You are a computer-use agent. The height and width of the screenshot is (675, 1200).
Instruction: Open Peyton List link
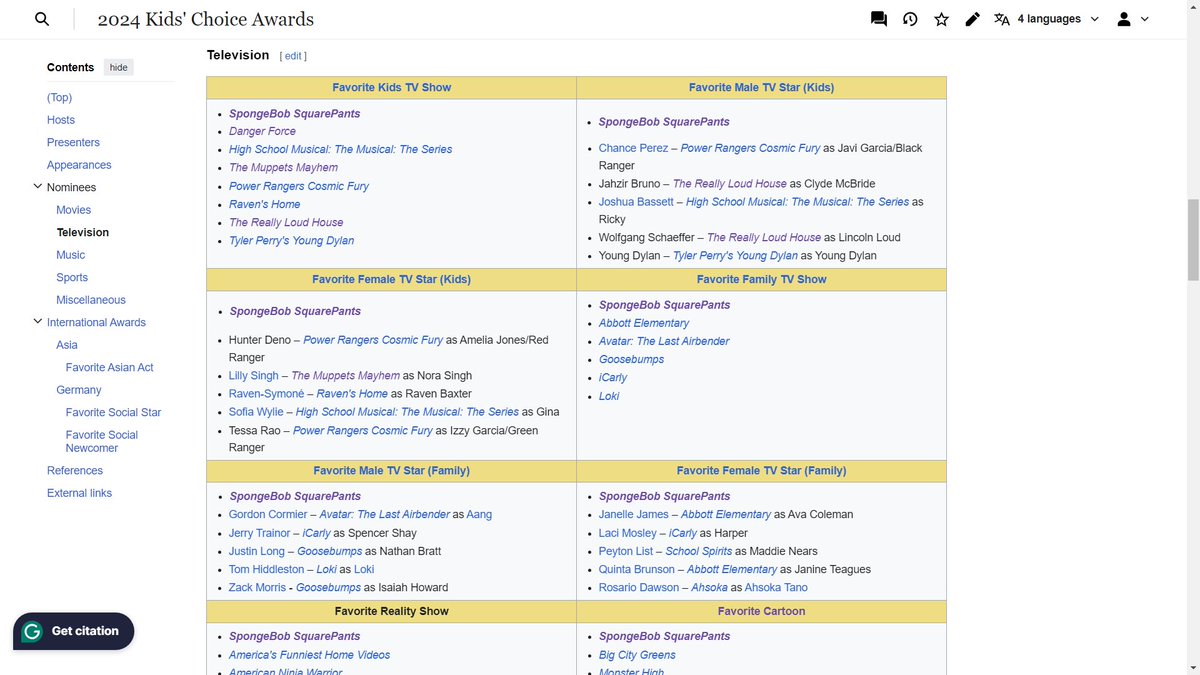tap(626, 551)
